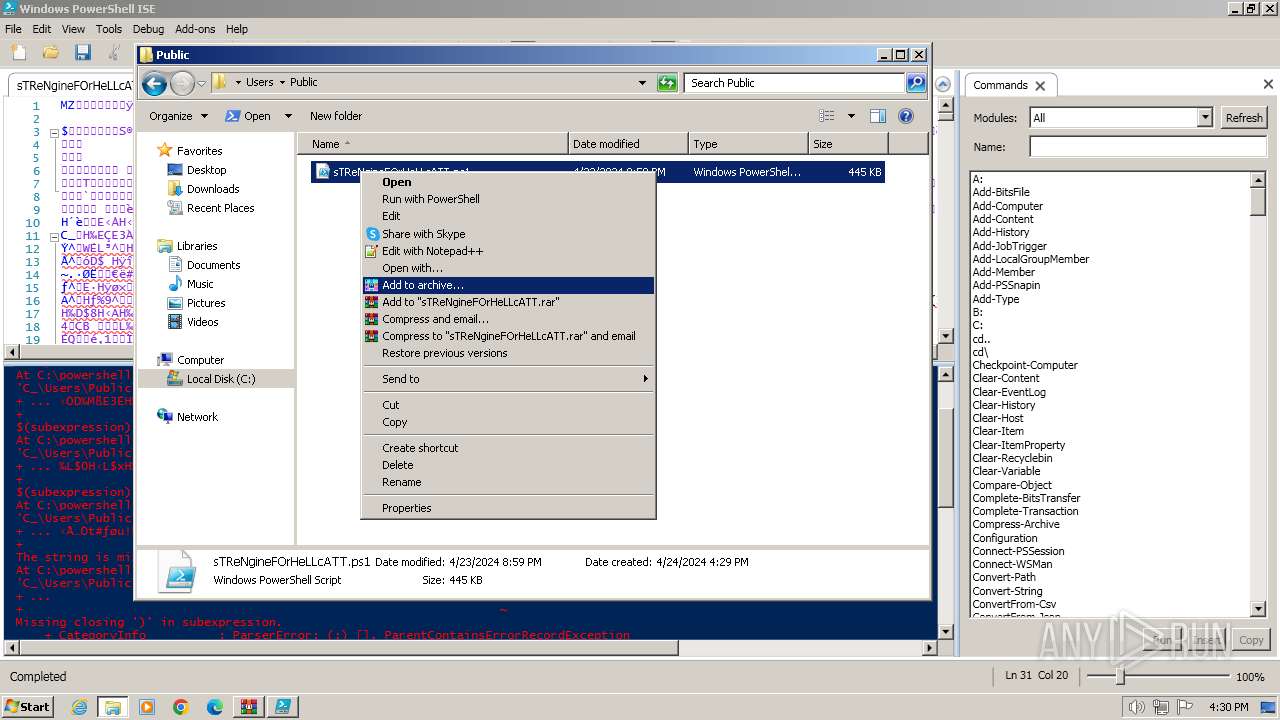
Task: Open Windows Media Player taskbar icon
Action: pyautogui.click(x=147, y=707)
